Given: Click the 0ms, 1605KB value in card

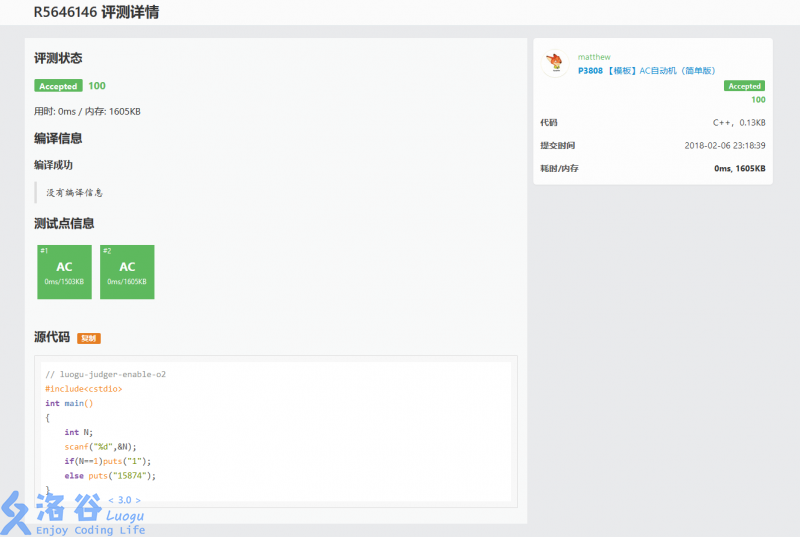Looking at the screenshot, I should [740, 168].
